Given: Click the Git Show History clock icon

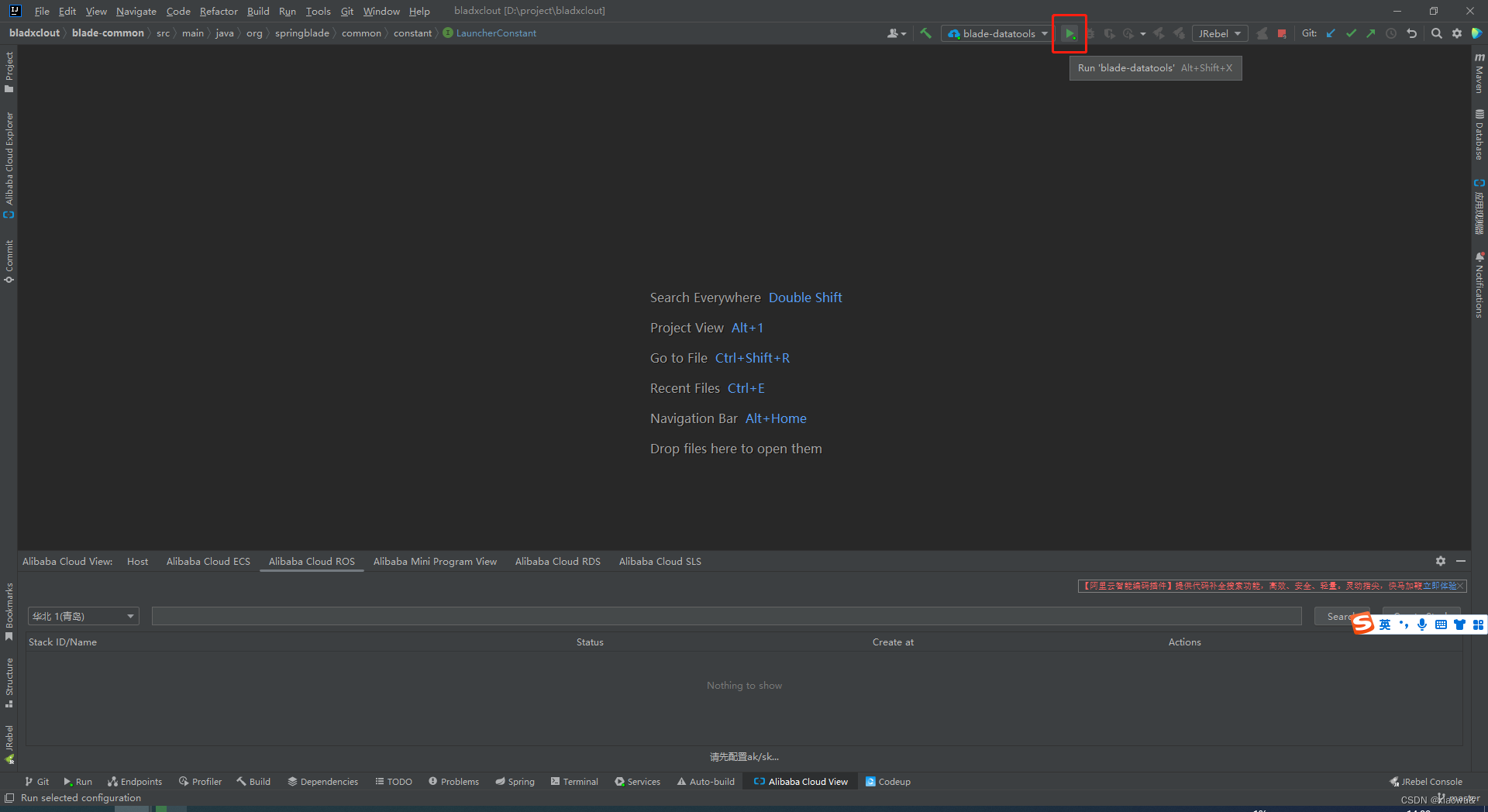Looking at the screenshot, I should (x=1391, y=33).
